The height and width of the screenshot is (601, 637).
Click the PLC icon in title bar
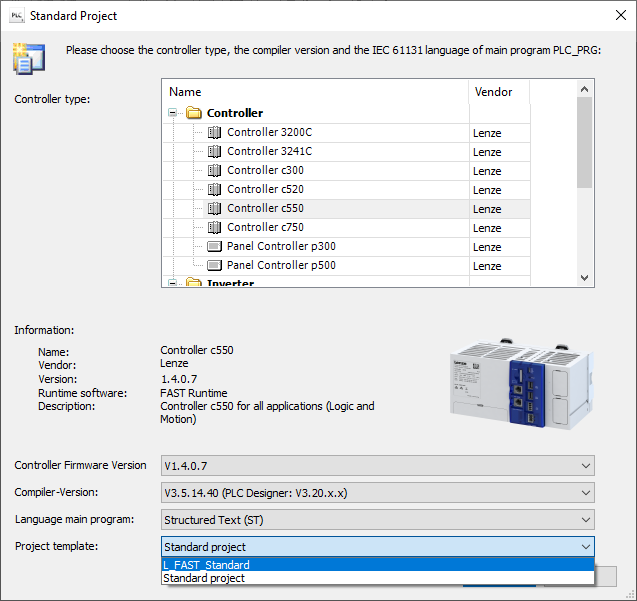coord(17,16)
